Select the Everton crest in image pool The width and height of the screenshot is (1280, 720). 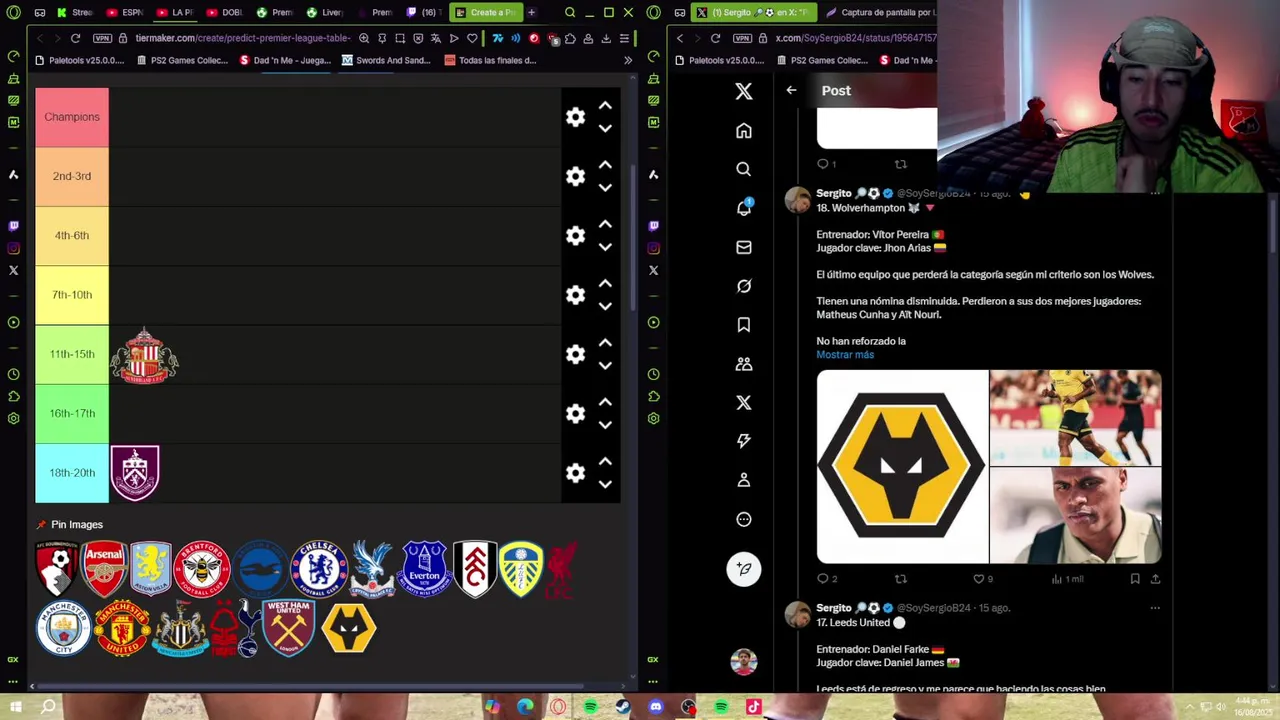424,569
